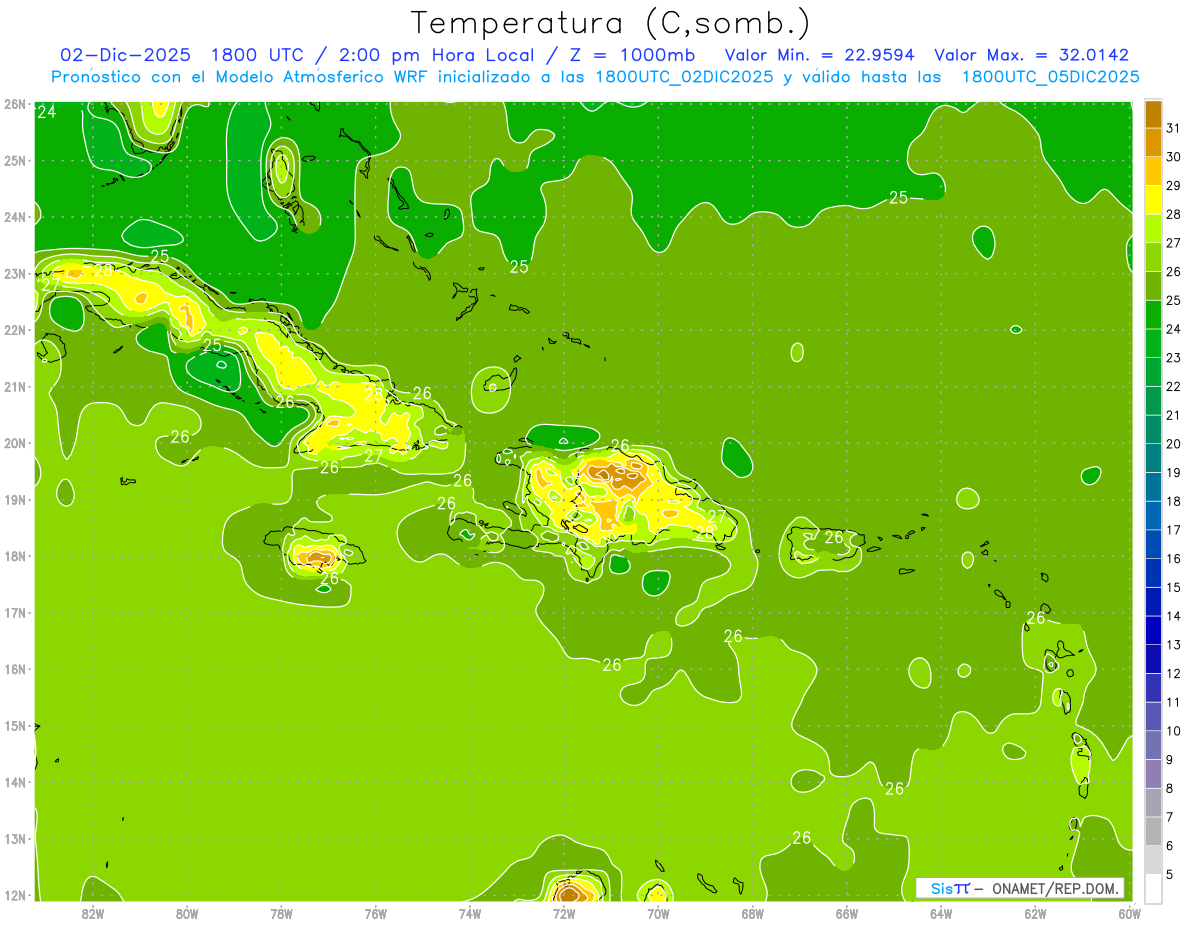
Task: Click the "20N" latitude axis label
Action: tap(16, 443)
